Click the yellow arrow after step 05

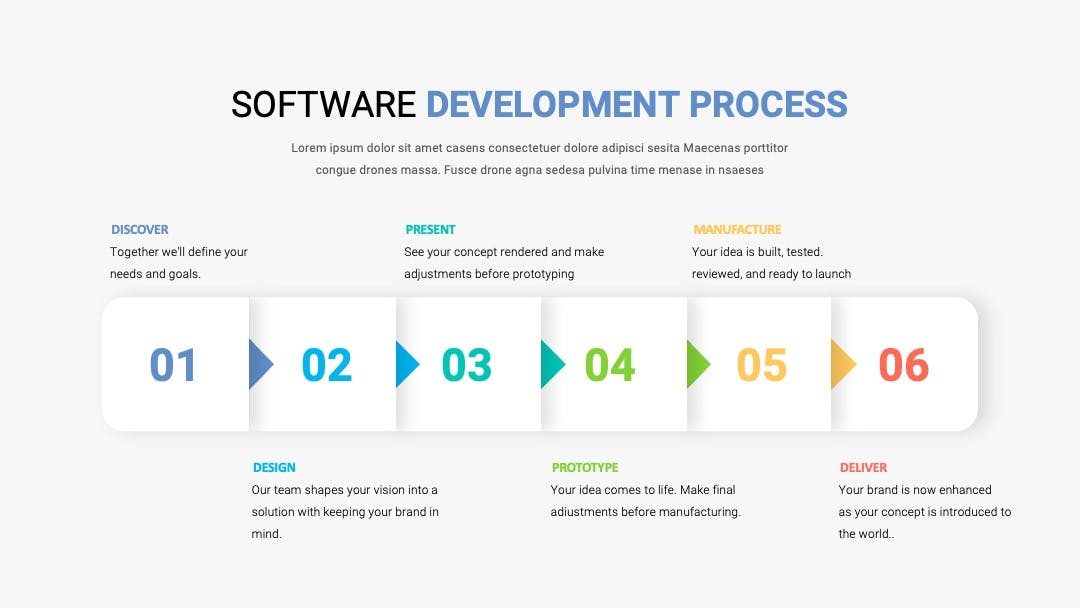(x=844, y=364)
